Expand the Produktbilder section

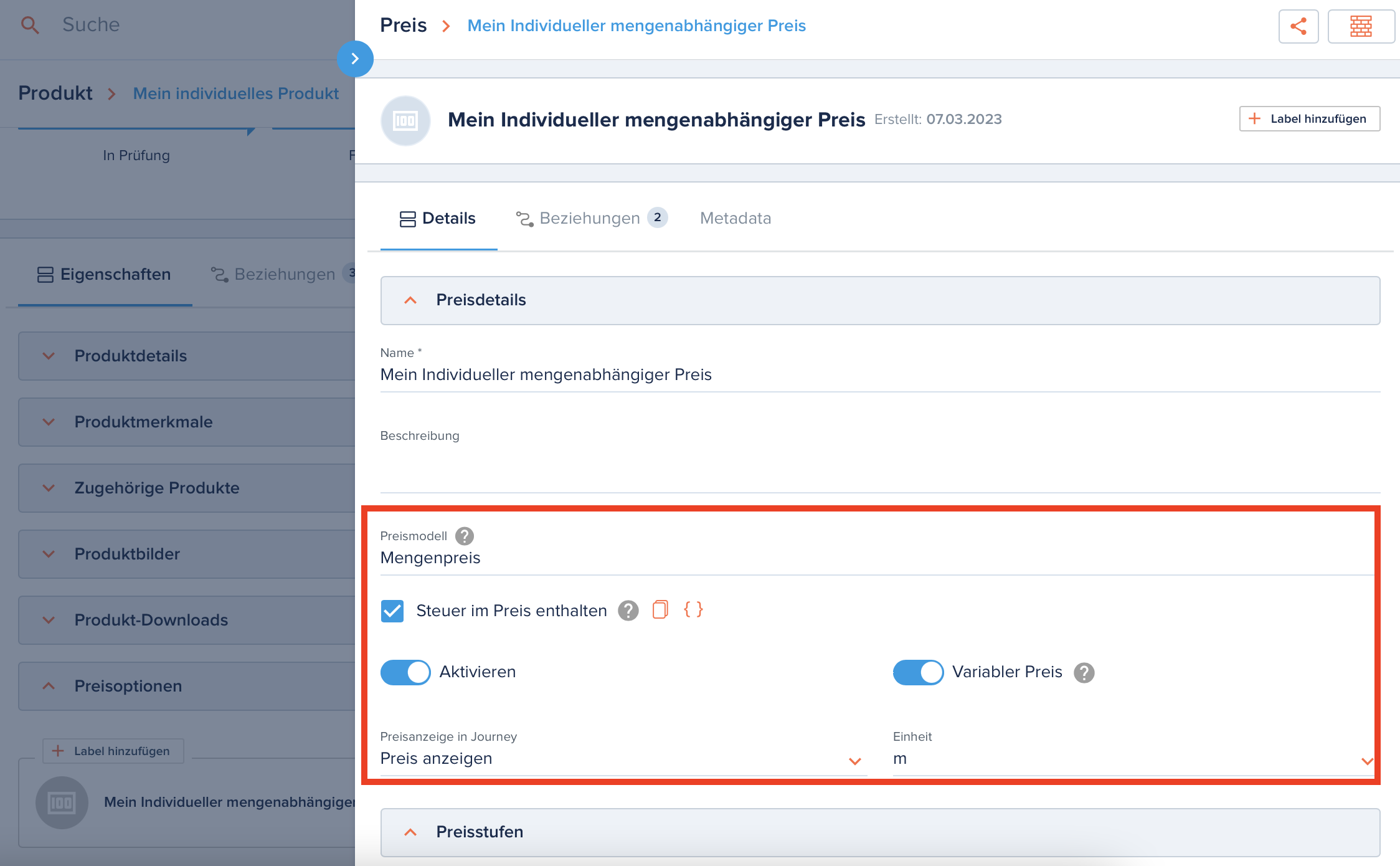click(187, 554)
